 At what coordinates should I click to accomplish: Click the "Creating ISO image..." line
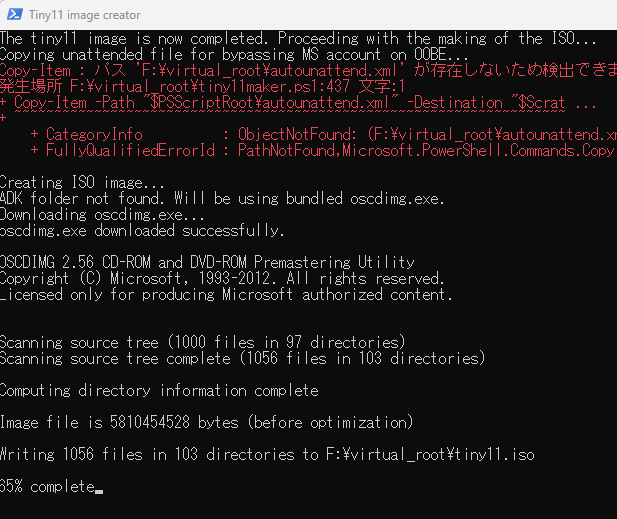pyautogui.click(x=82, y=182)
